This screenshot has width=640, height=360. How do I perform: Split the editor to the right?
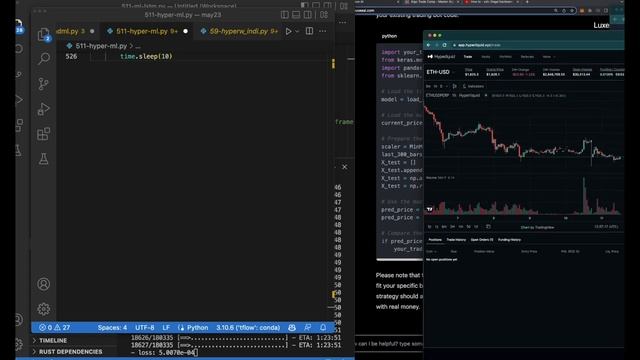[309, 31]
